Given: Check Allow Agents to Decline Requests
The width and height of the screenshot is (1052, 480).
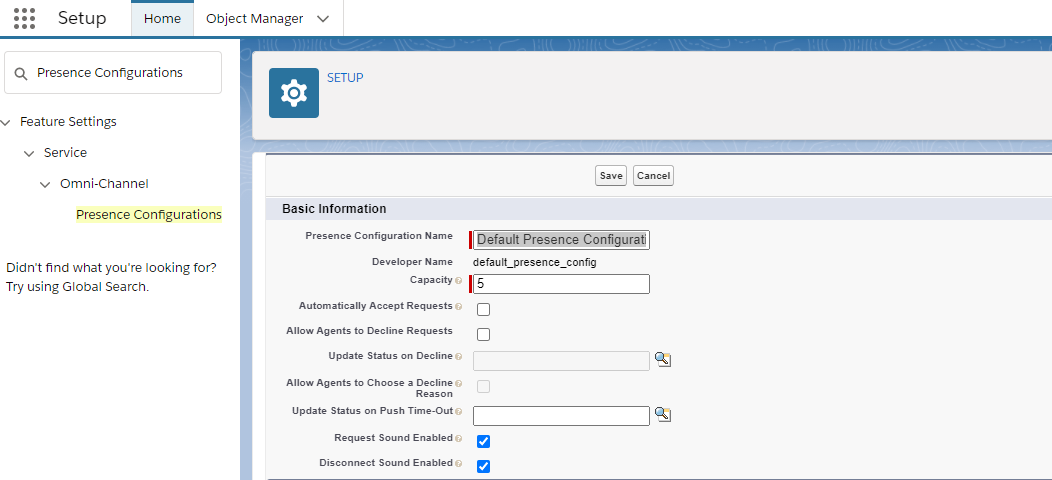Looking at the screenshot, I should pyautogui.click(x=483, y=334).
